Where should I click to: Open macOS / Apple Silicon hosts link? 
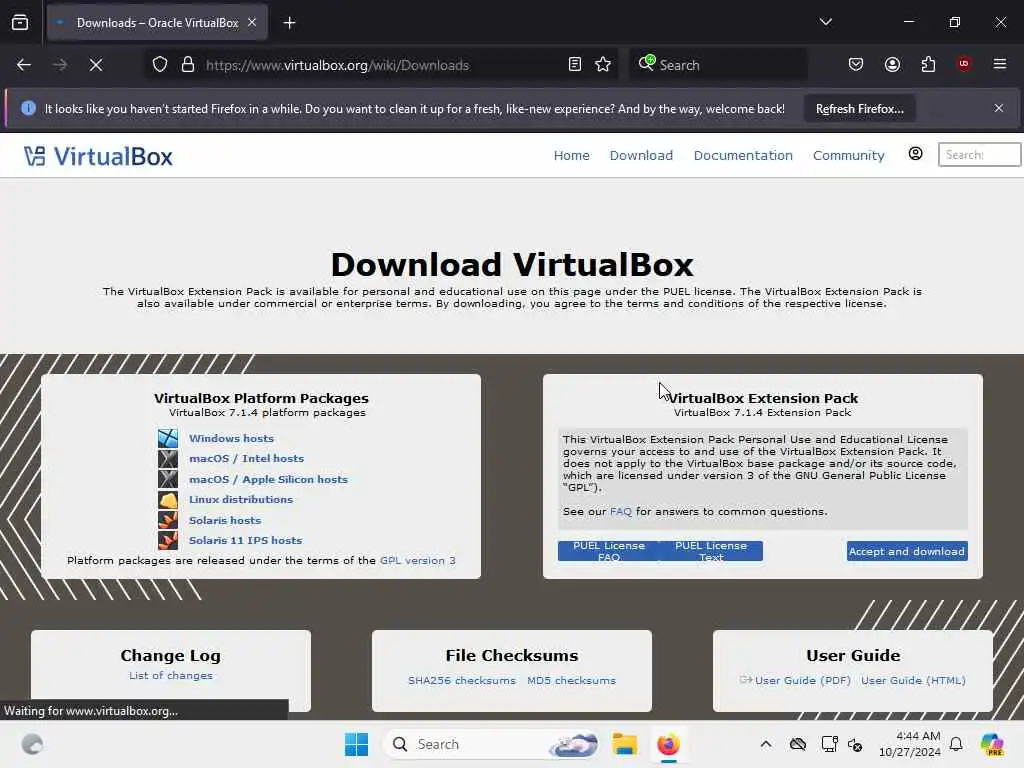point(268,479)
